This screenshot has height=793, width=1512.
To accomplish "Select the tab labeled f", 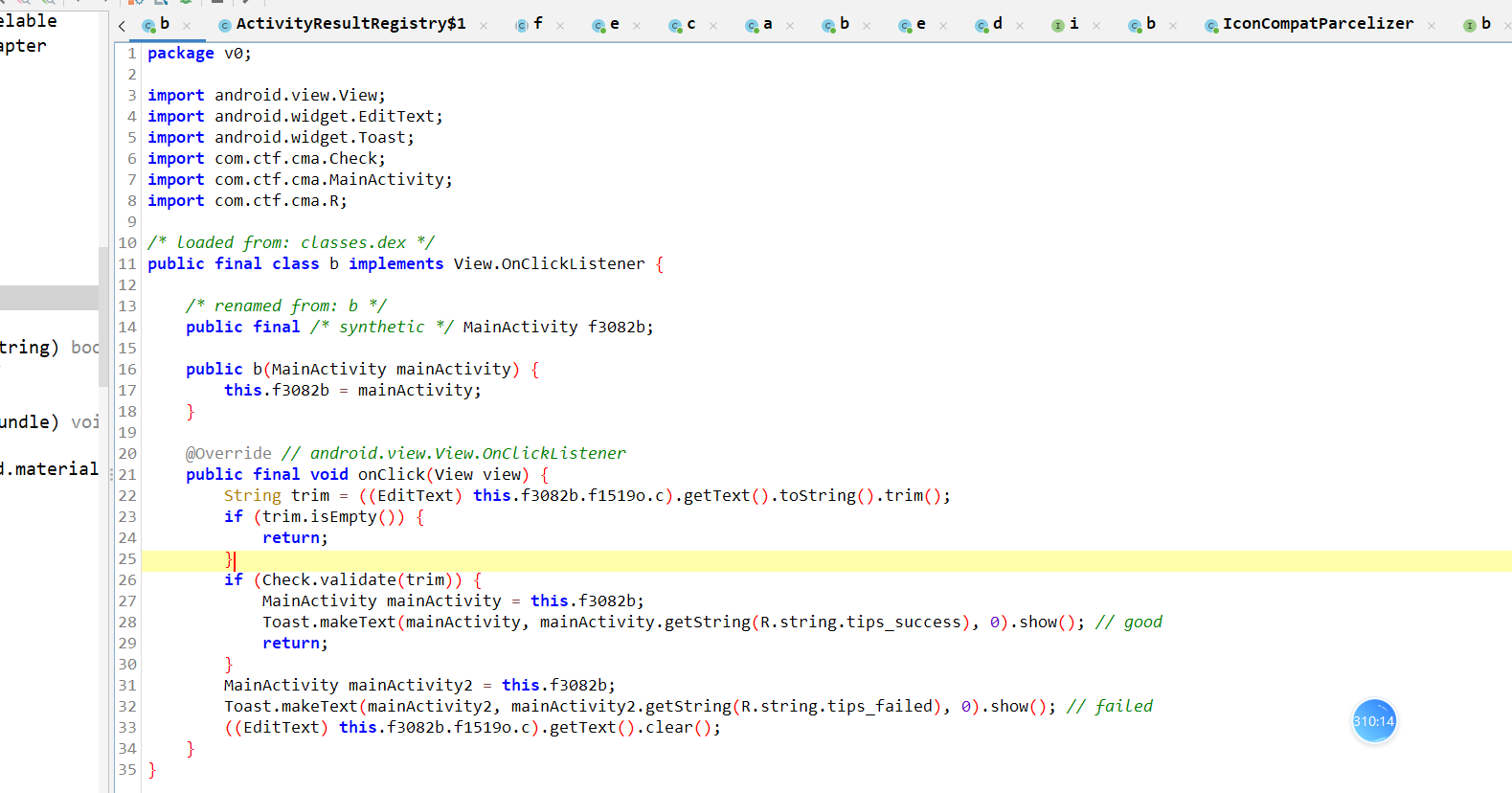I will tap(537, 24).
